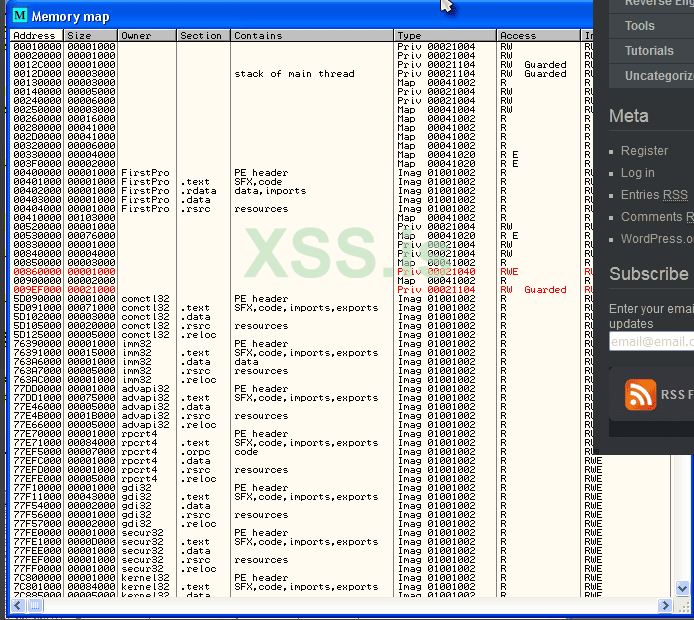Image resolution: width=694 pixels, height=620 pixels.
Task: Open the Comments RSS link
Action: [x=657, y=217]
